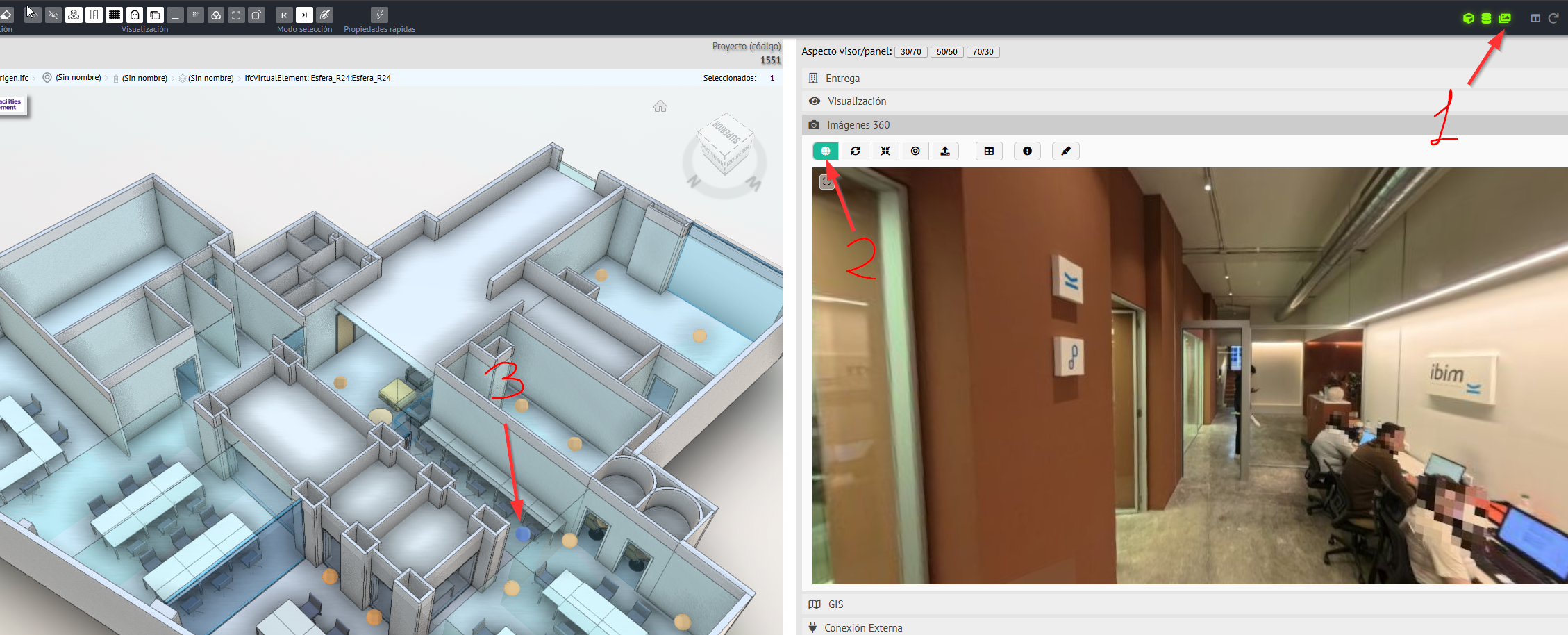Click the crossed-out eye hide-elements icon
This screenshot has width=1568, height=635.
click(53, 15)
